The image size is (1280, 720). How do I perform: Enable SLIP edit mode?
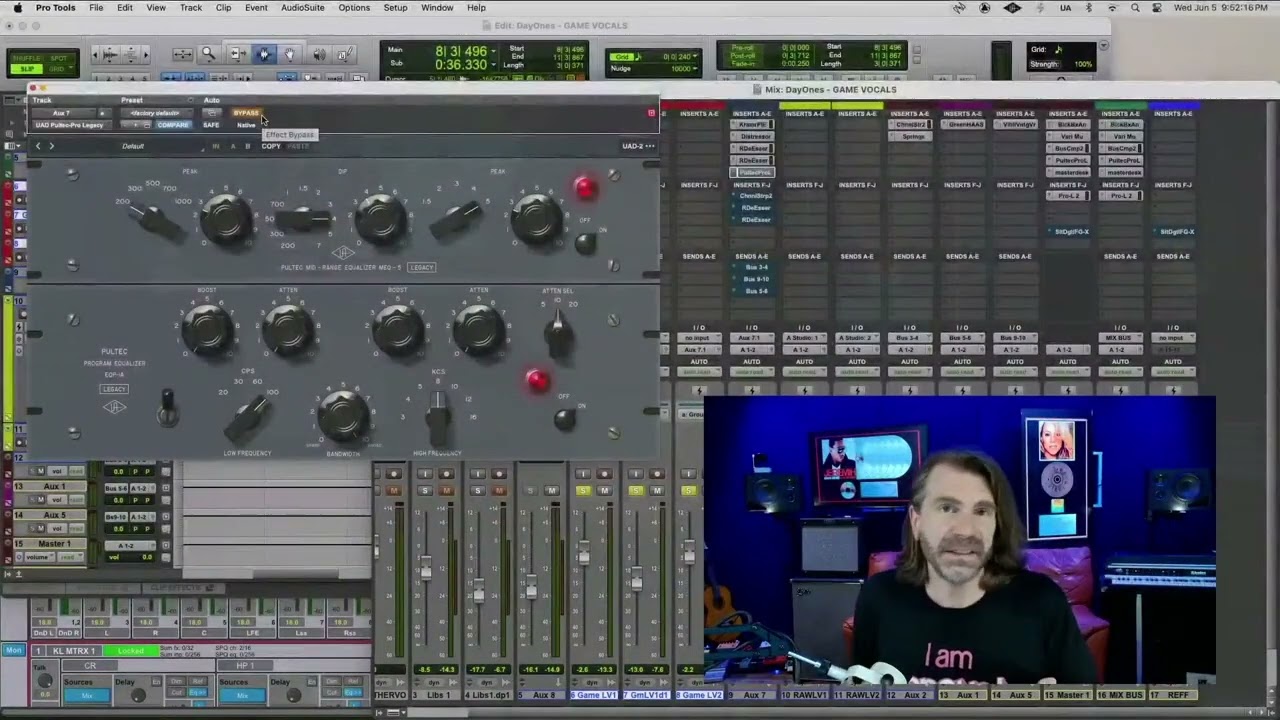[x=26, y=68]
